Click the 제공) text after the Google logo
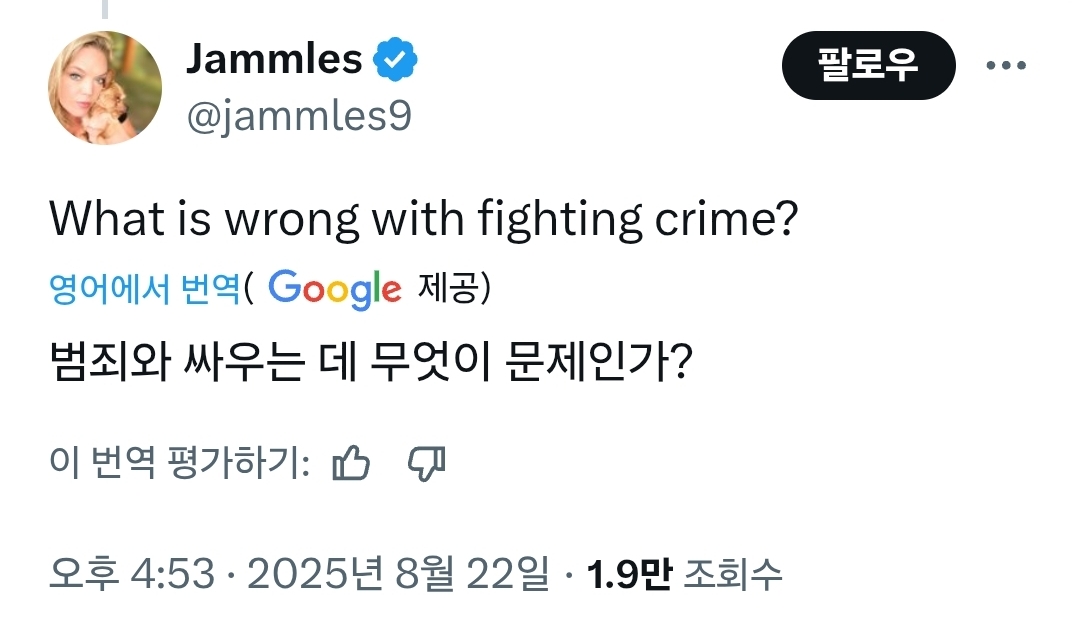Viewport: 1080px width, 624px height. point(454,287)
